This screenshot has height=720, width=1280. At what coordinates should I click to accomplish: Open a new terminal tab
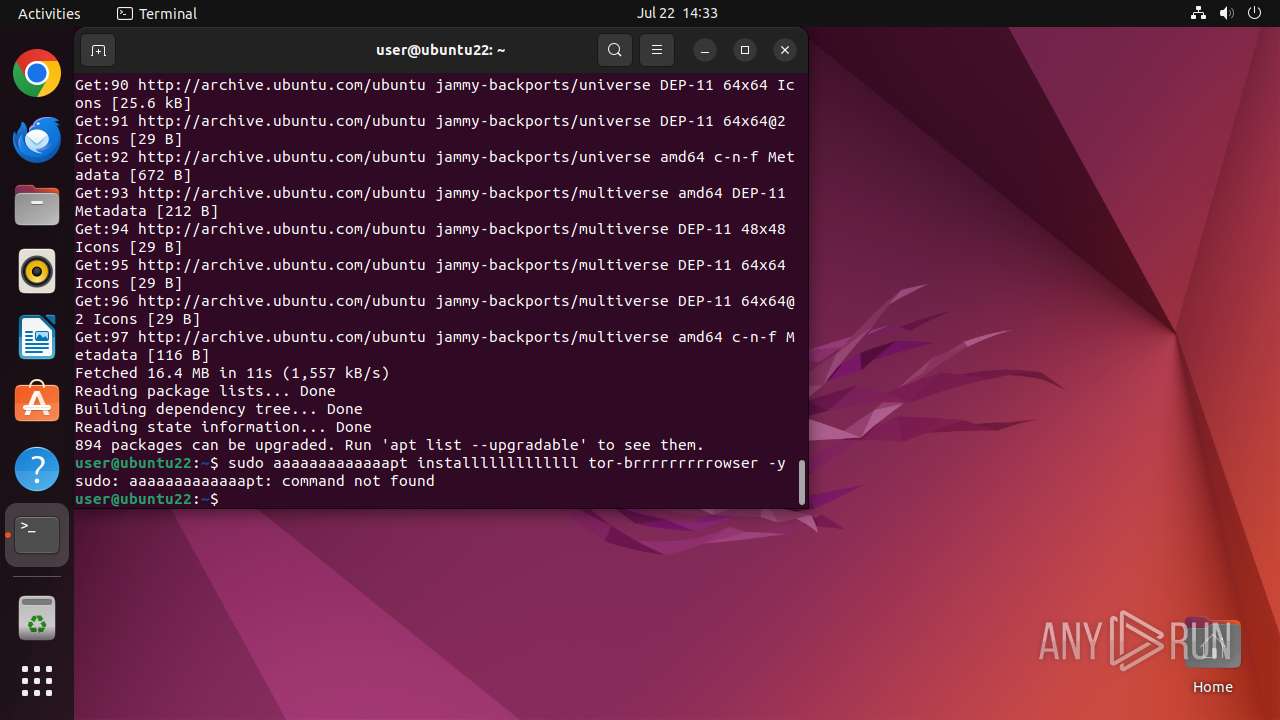(97, 50)
